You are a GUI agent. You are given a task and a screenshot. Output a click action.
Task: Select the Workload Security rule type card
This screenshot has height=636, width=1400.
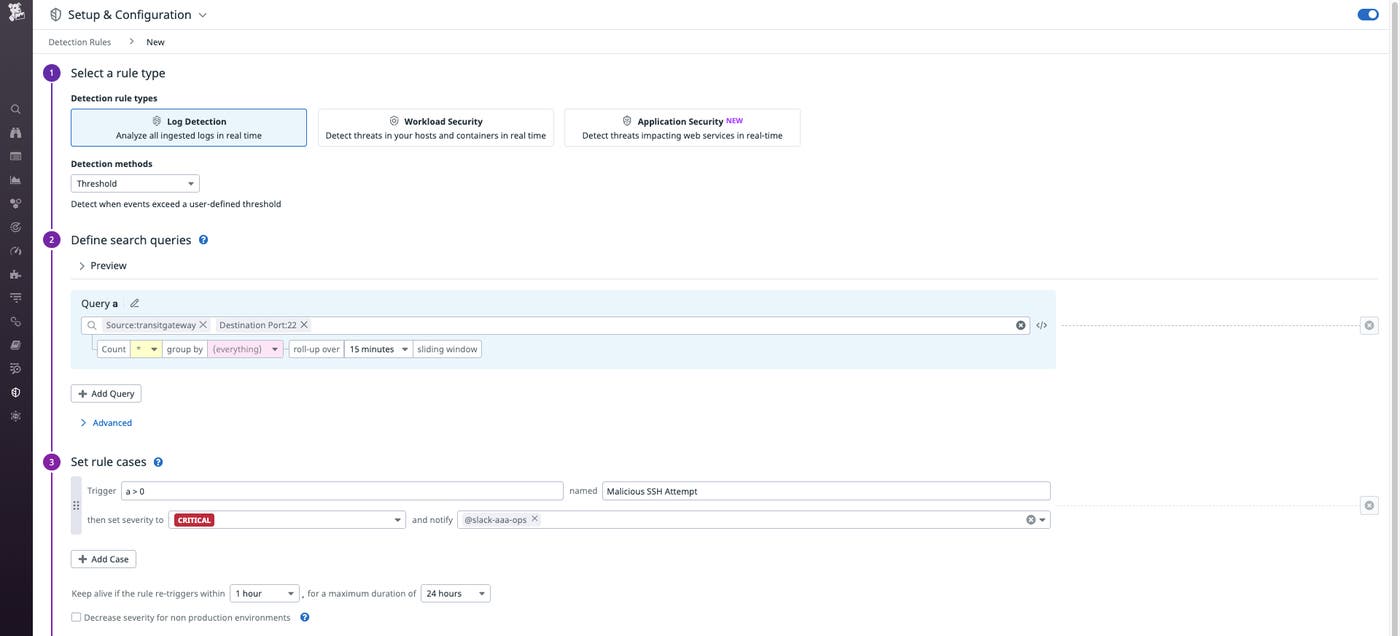point(436,123)
